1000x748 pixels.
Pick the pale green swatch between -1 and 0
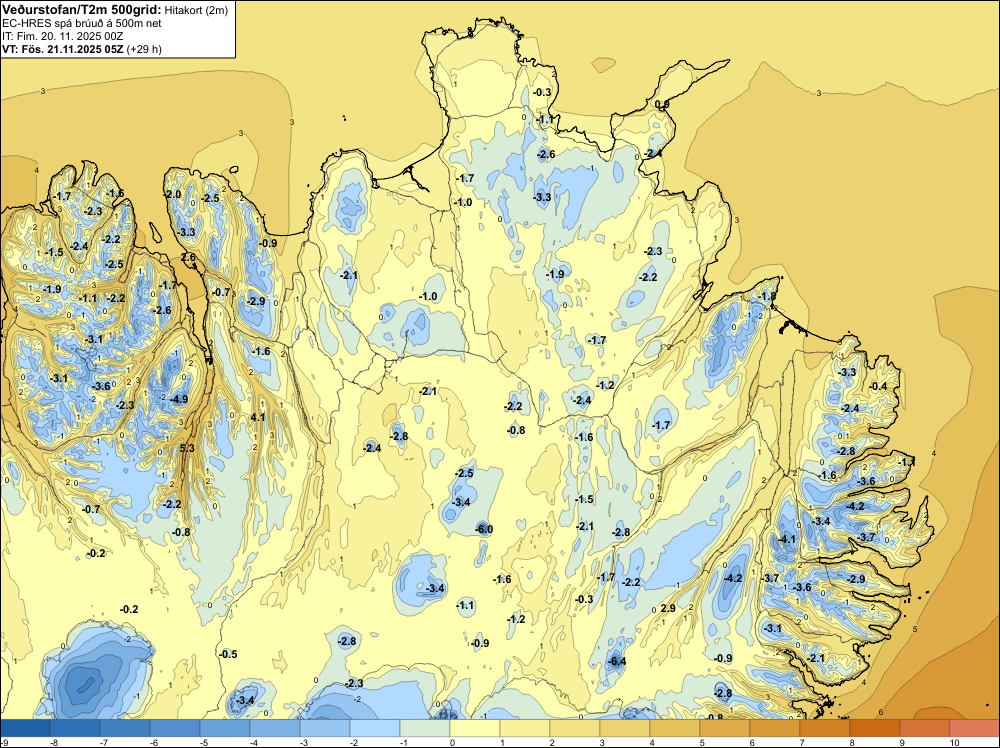(x=425, y=728)
